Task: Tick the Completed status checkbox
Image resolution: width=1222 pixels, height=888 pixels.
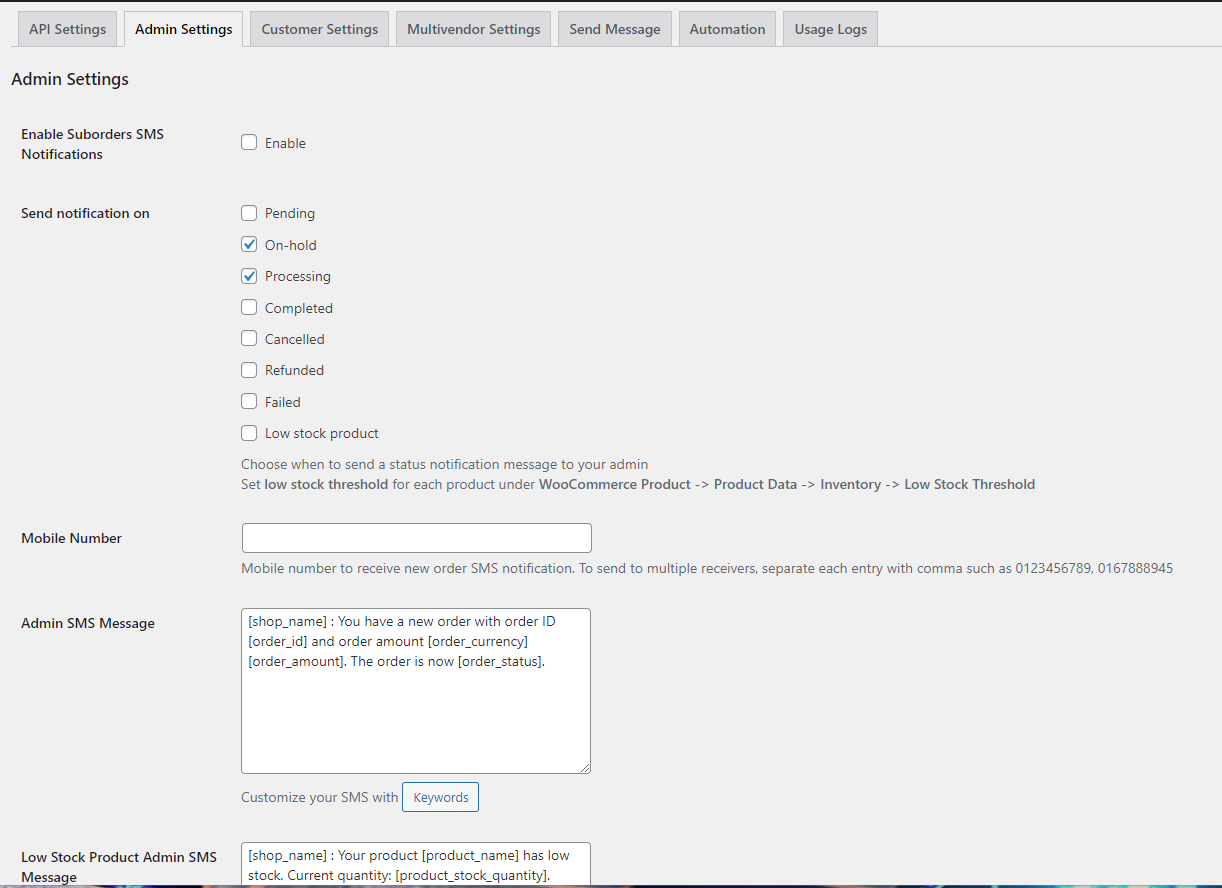Action: pos(249,308)
